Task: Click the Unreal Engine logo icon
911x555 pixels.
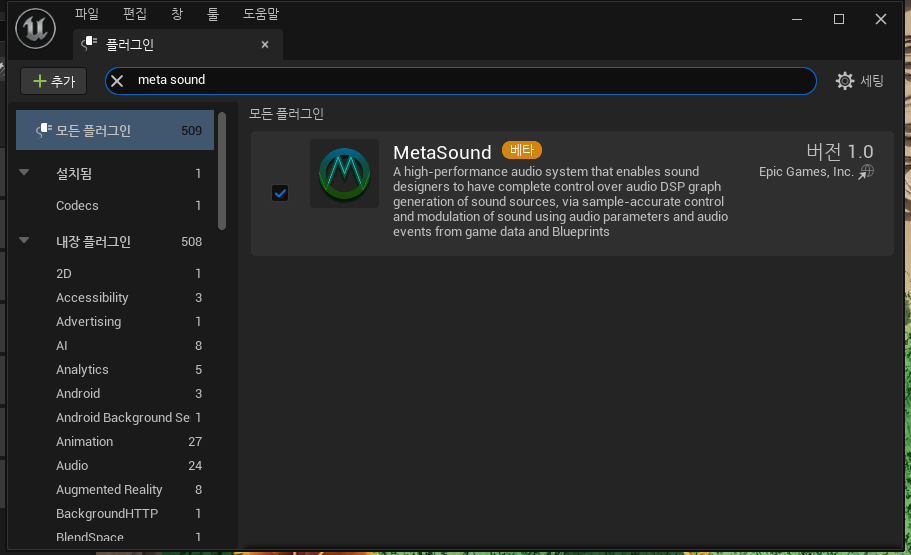Action: point(35,28)
